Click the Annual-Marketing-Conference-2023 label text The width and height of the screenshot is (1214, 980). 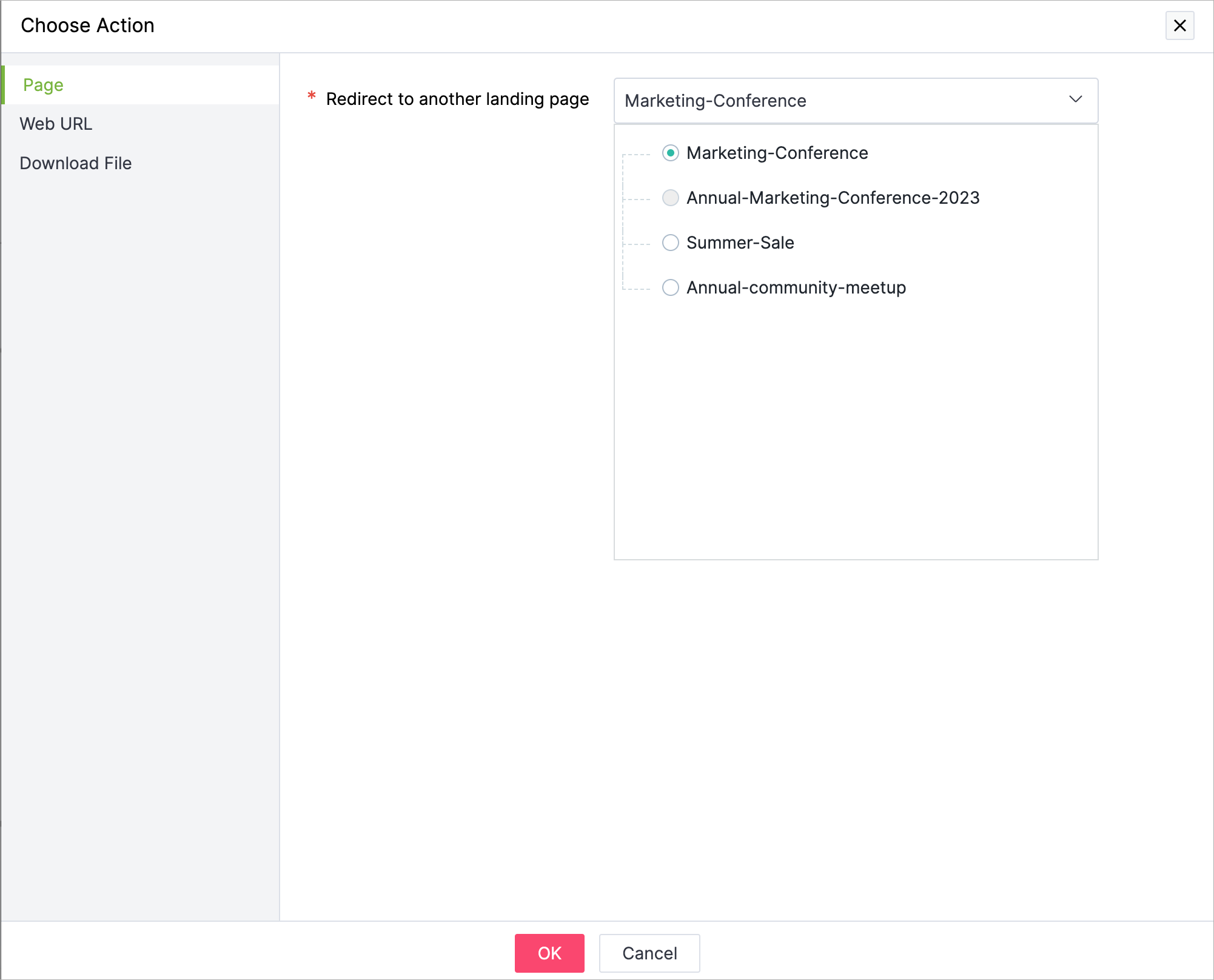tap(833, 198)
